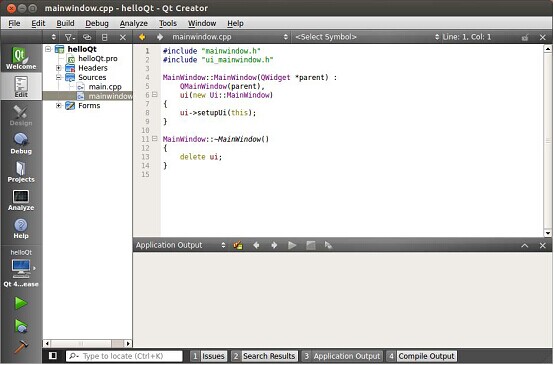The width and height of the screenshot is (554, 365).
Task: Go forward in editor navigation history
Action: (160, 37)
